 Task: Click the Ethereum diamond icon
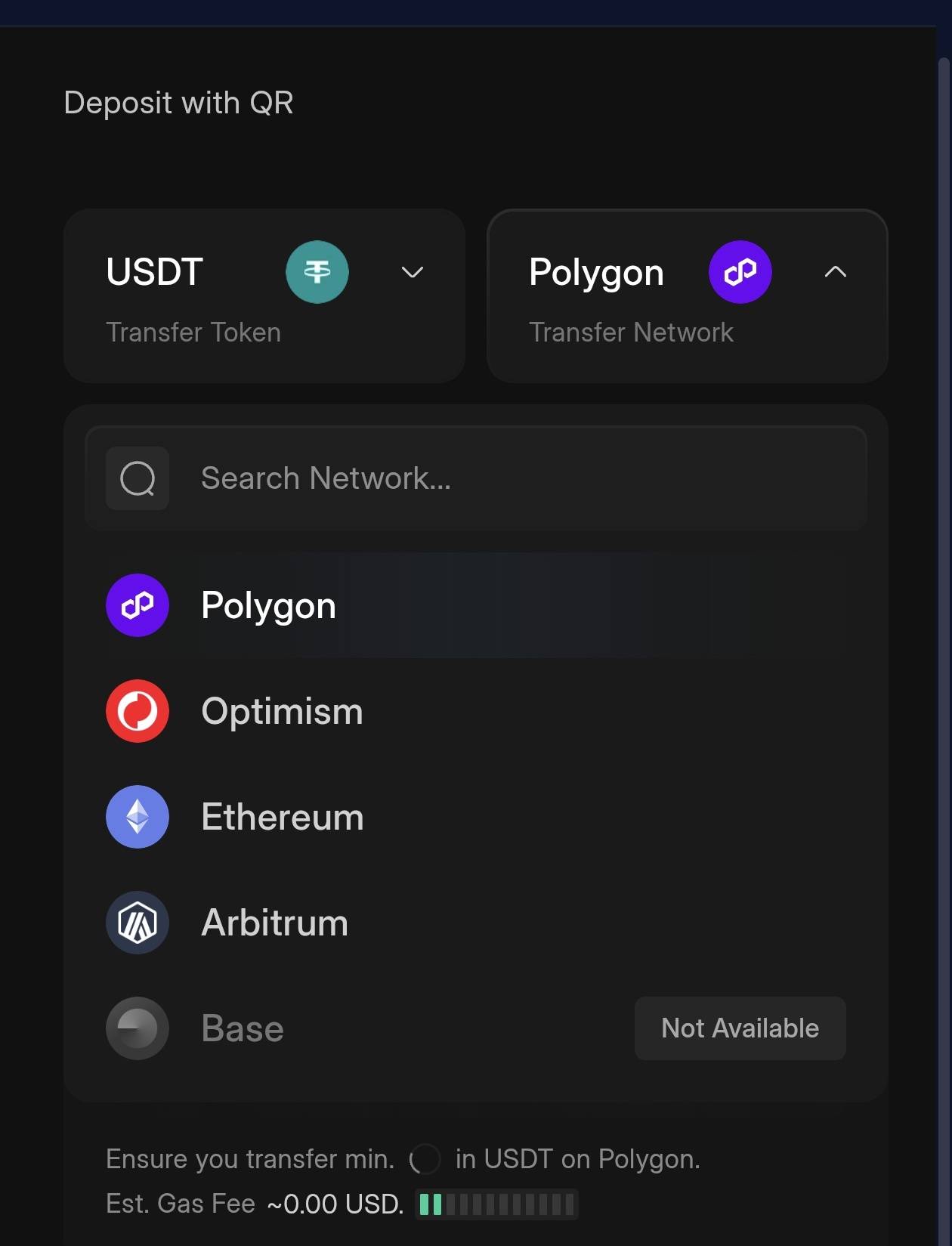(138, 817)
